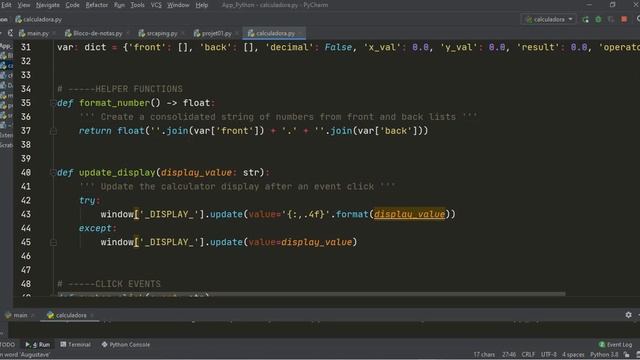
Task: Open the Edit menu
Action: click(6, 5)
